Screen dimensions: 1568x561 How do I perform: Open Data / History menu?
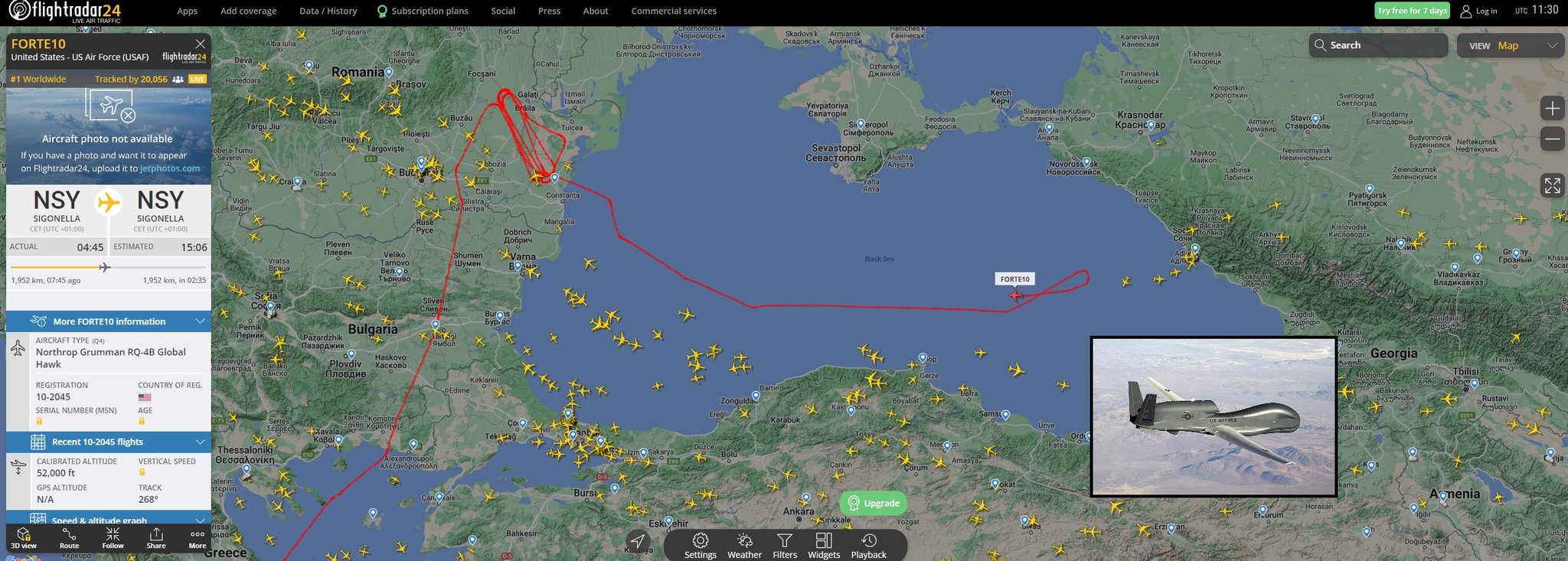click(x=328, y=11)
